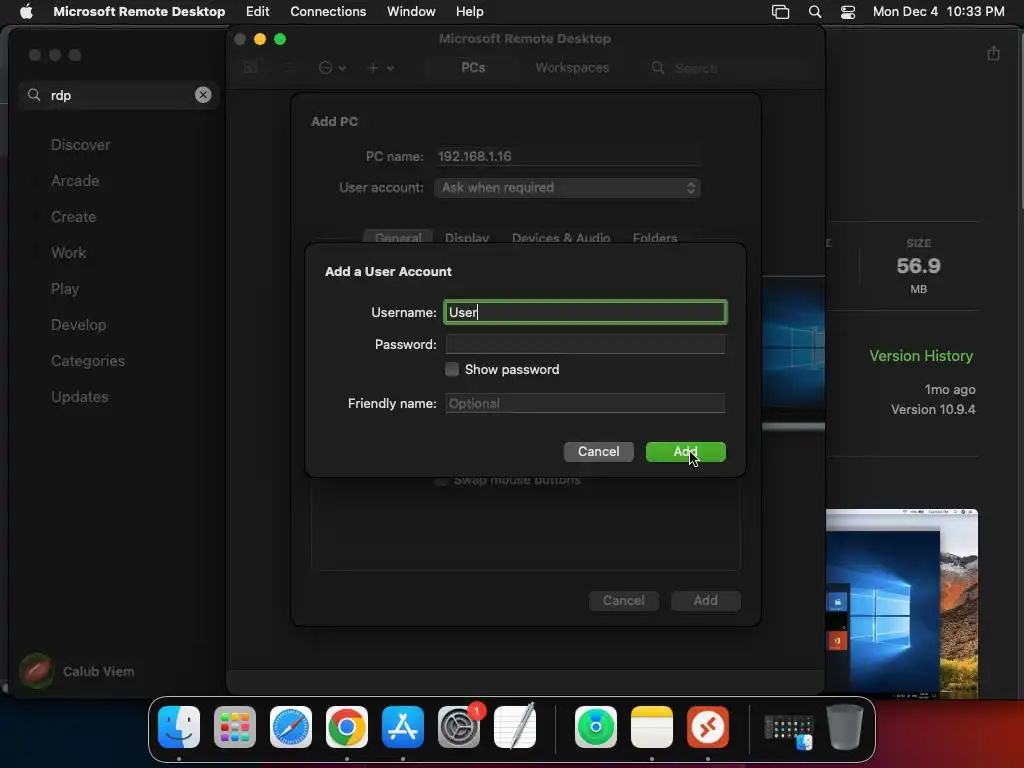Screen dimensions: 1024x768
Task: Click the Version 10.9.4 text
Action: pyautogui.click(x=933, y=409)
